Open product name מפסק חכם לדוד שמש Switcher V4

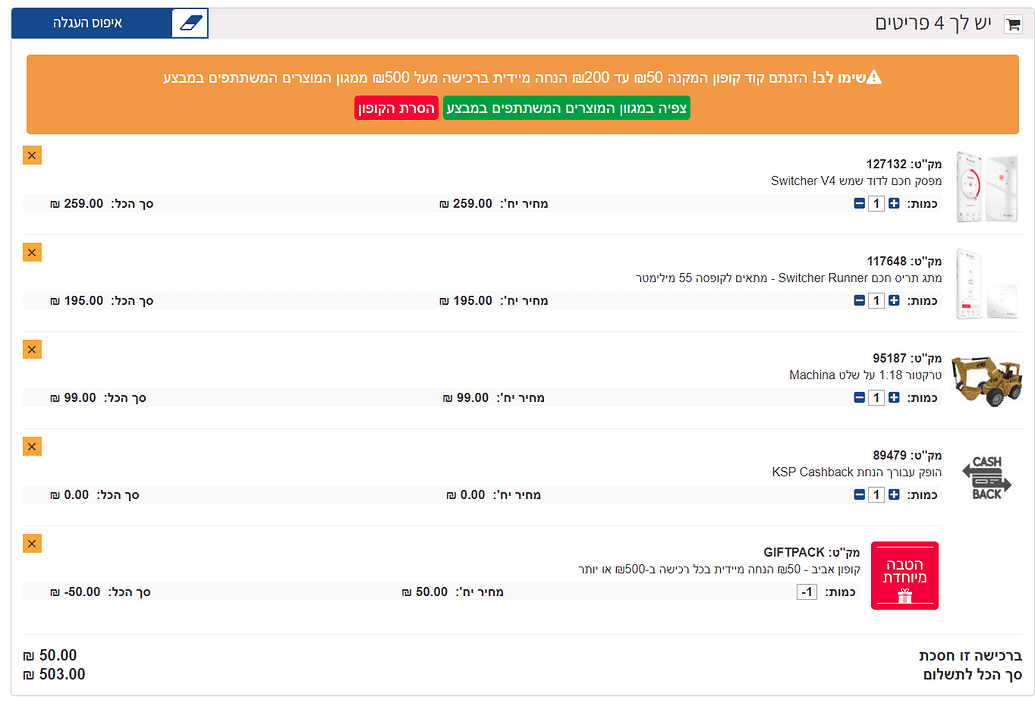856,181
